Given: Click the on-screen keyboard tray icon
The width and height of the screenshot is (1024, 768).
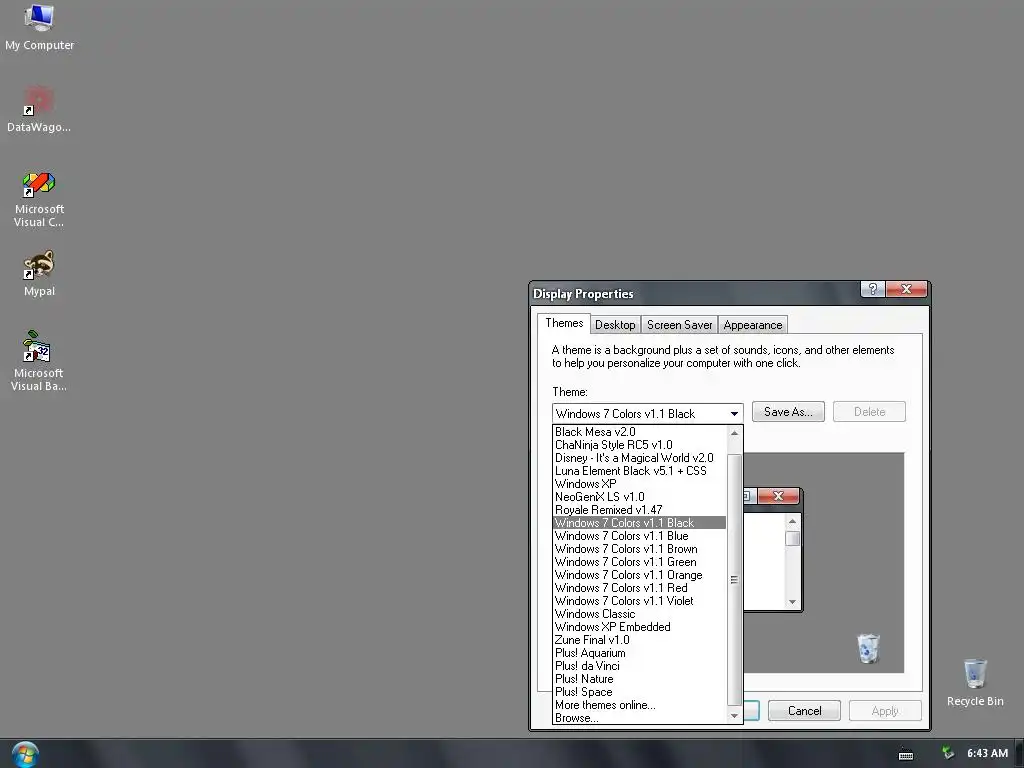Looking at the screenshot, I should 906,754.
